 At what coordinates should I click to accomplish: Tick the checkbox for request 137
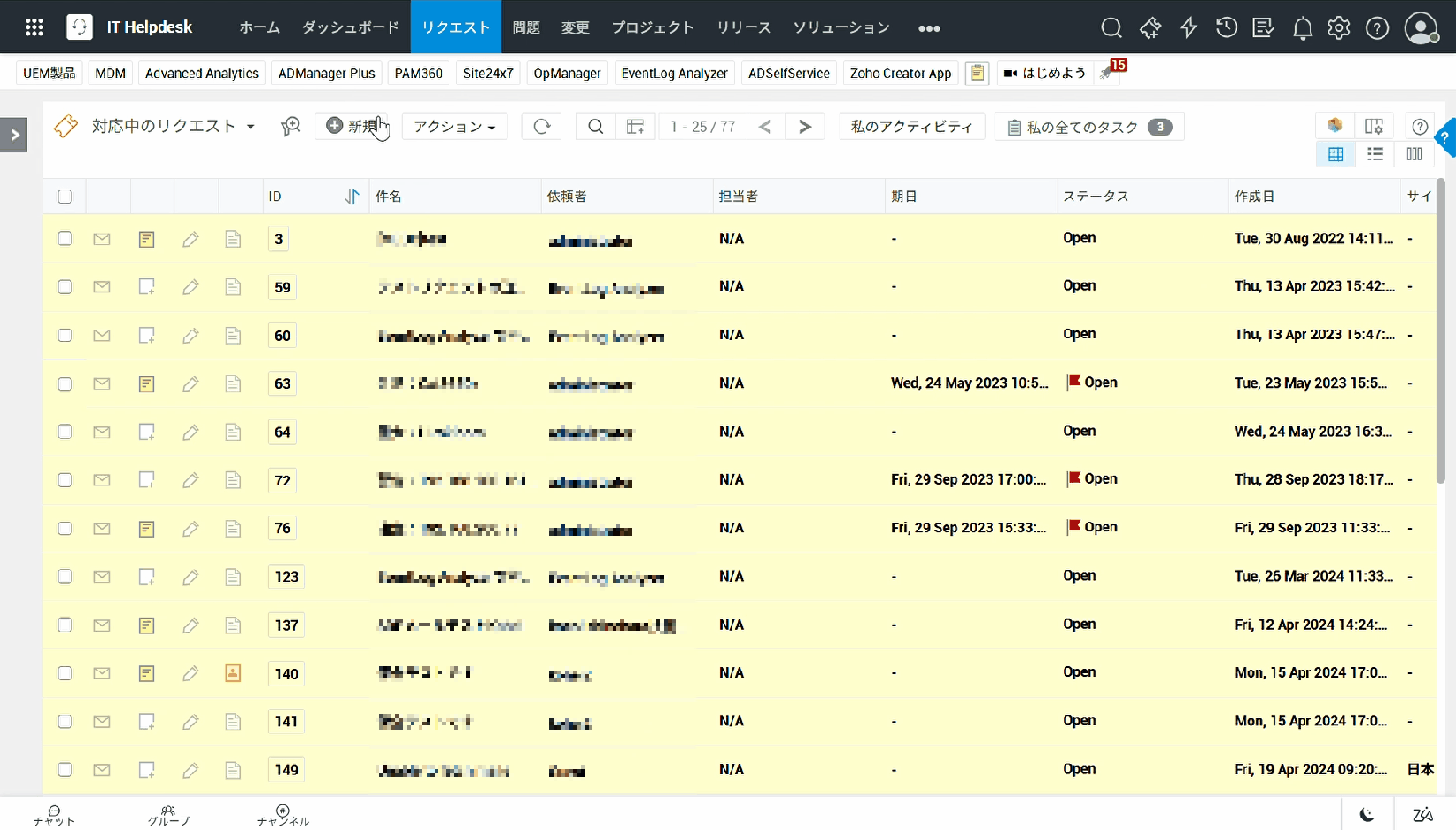(x=65, y=625)
